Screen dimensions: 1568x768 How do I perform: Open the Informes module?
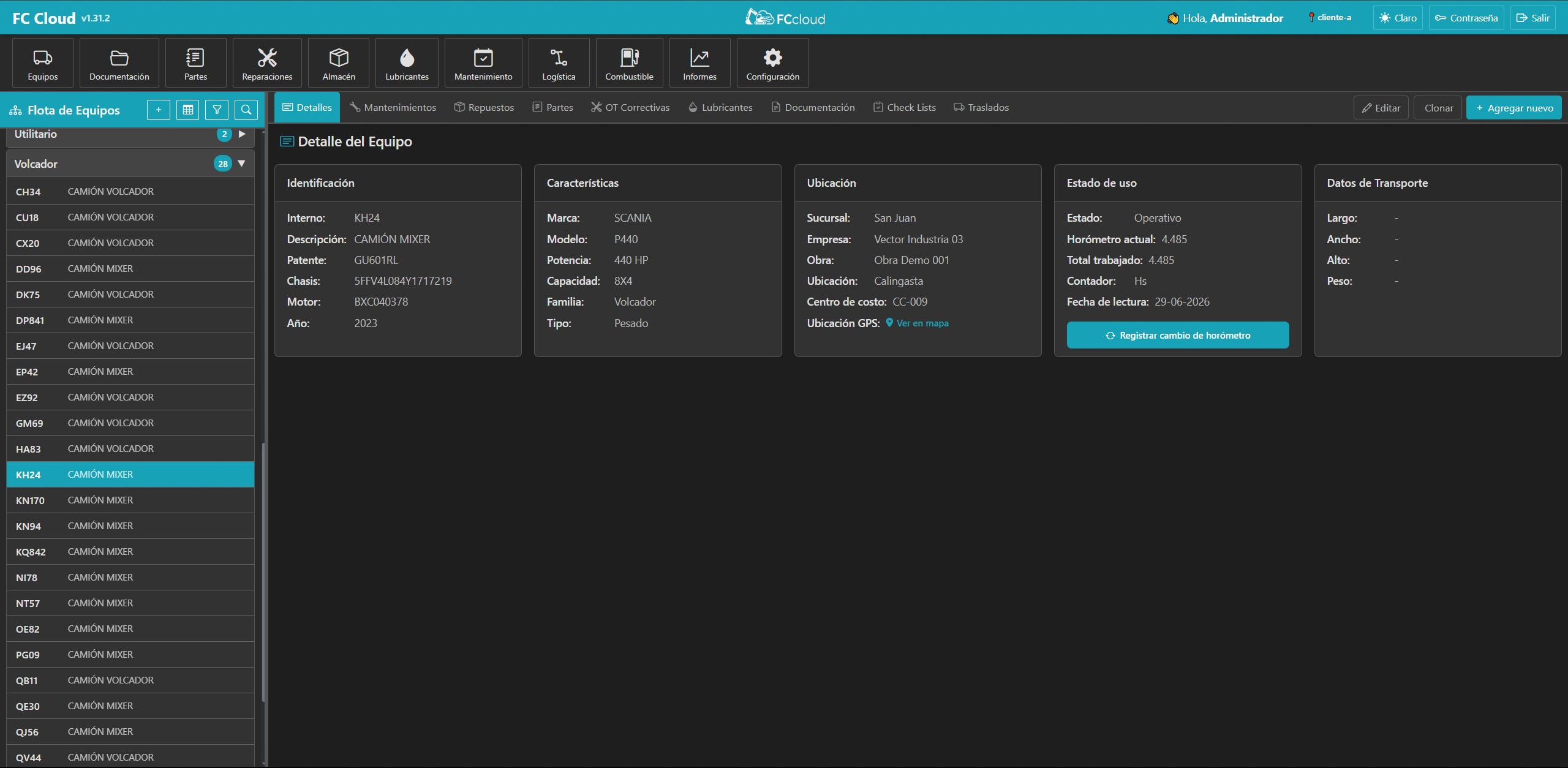(699, 64)
